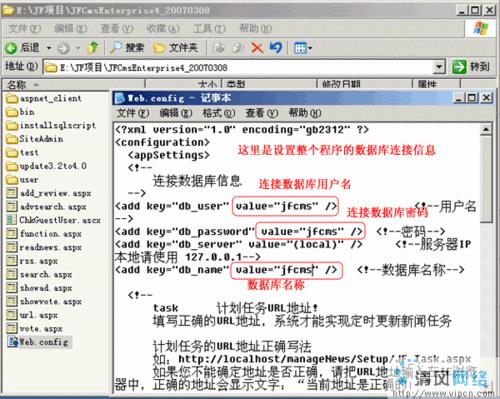Select advsearch.aspx file icon
Image resolution: width=500 pixels, height=399 pixels.
[12, 207]
